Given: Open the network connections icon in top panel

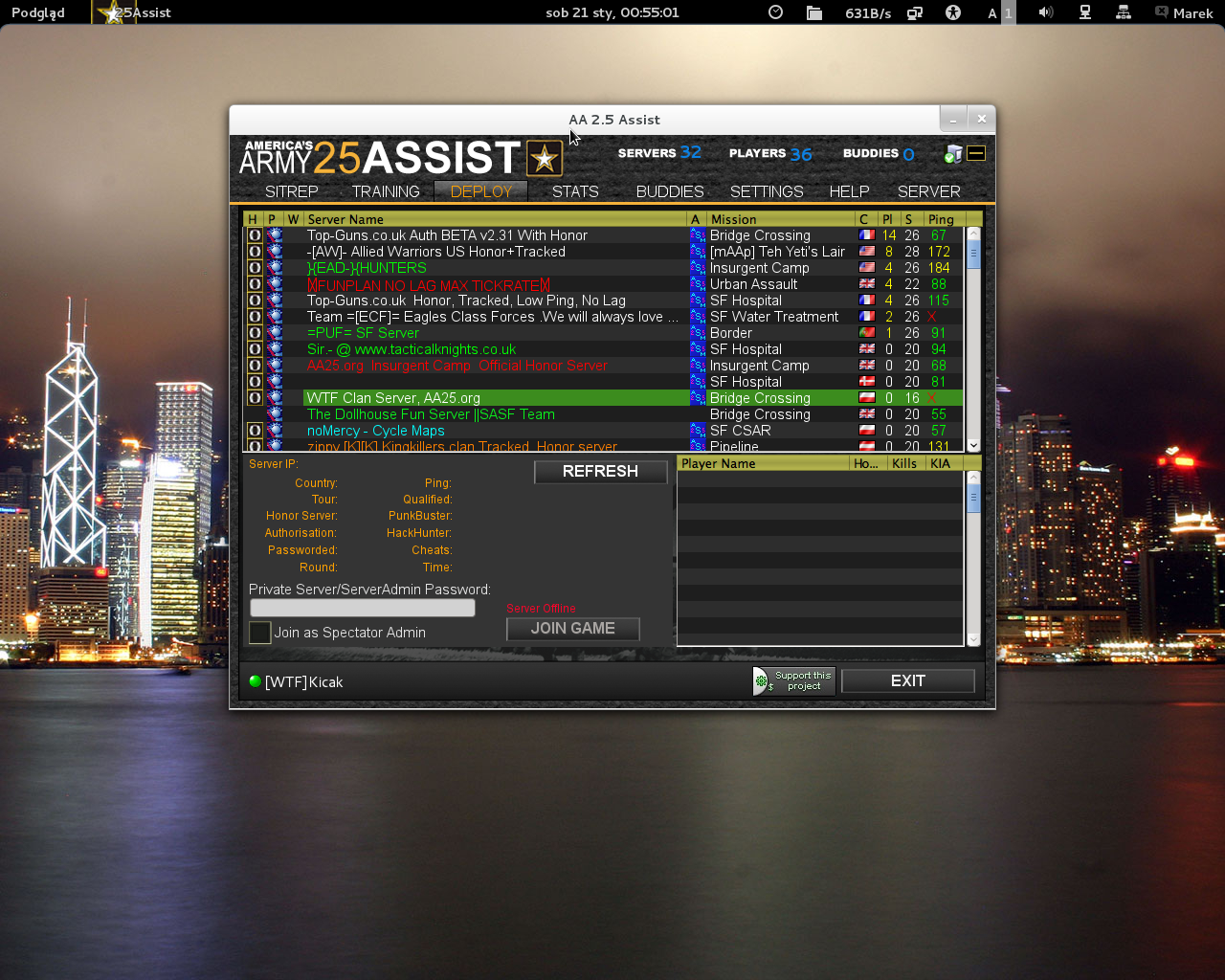Looking at the screenshot, I should pos(1124,12).
